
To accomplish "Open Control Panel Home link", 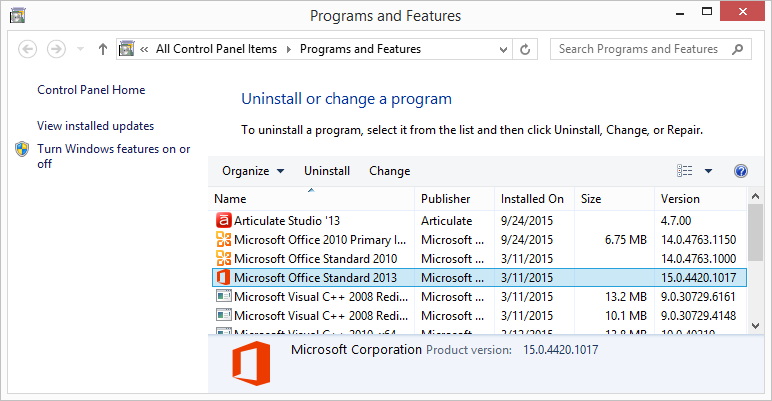I will (91, 90).
